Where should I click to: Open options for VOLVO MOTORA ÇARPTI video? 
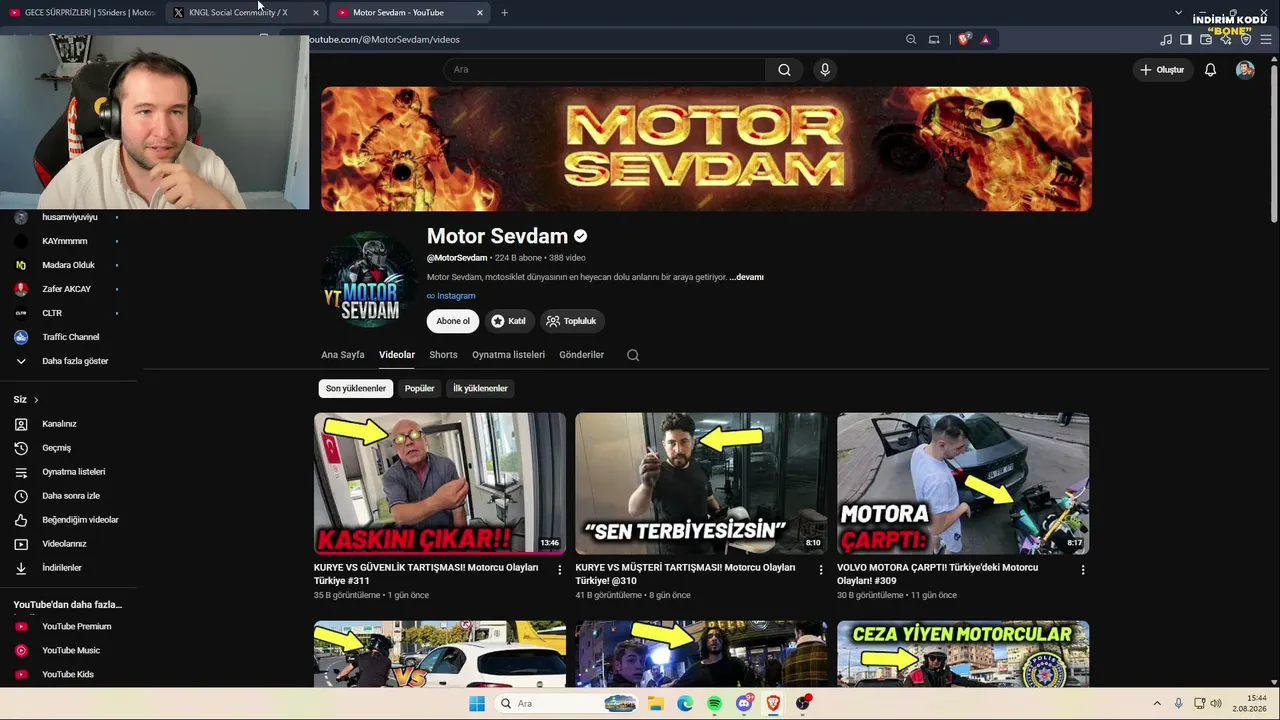[1083, 570]
